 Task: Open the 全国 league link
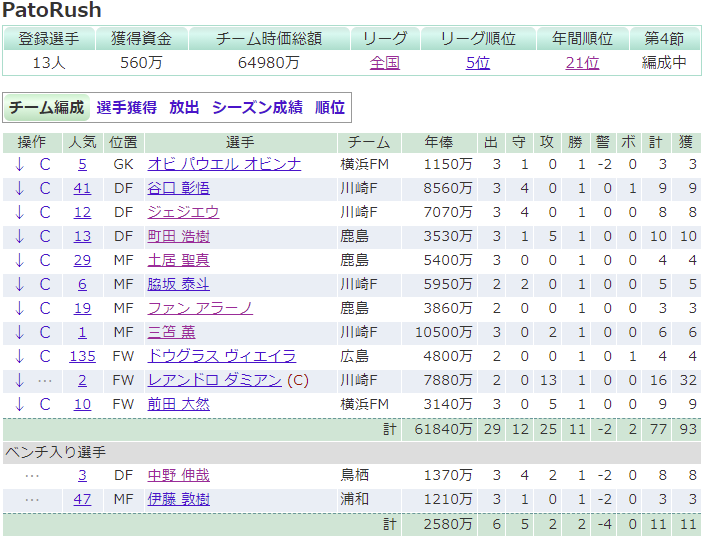(x=385, y=63)
